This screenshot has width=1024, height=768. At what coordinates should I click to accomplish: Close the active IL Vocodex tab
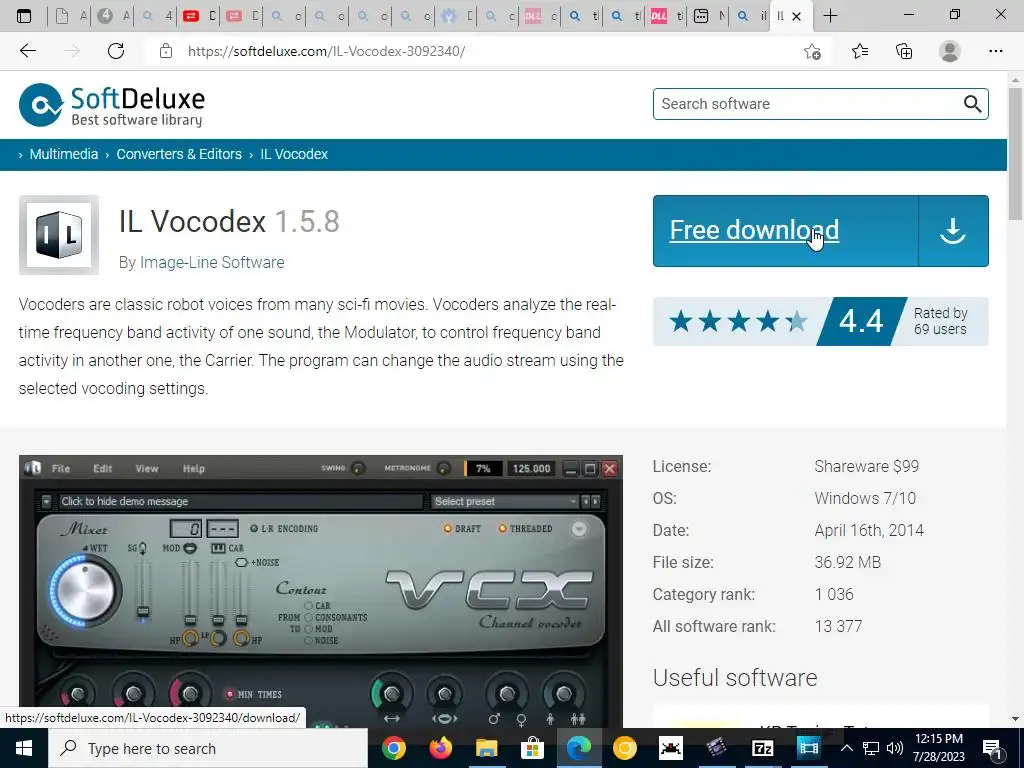point(796,16)
